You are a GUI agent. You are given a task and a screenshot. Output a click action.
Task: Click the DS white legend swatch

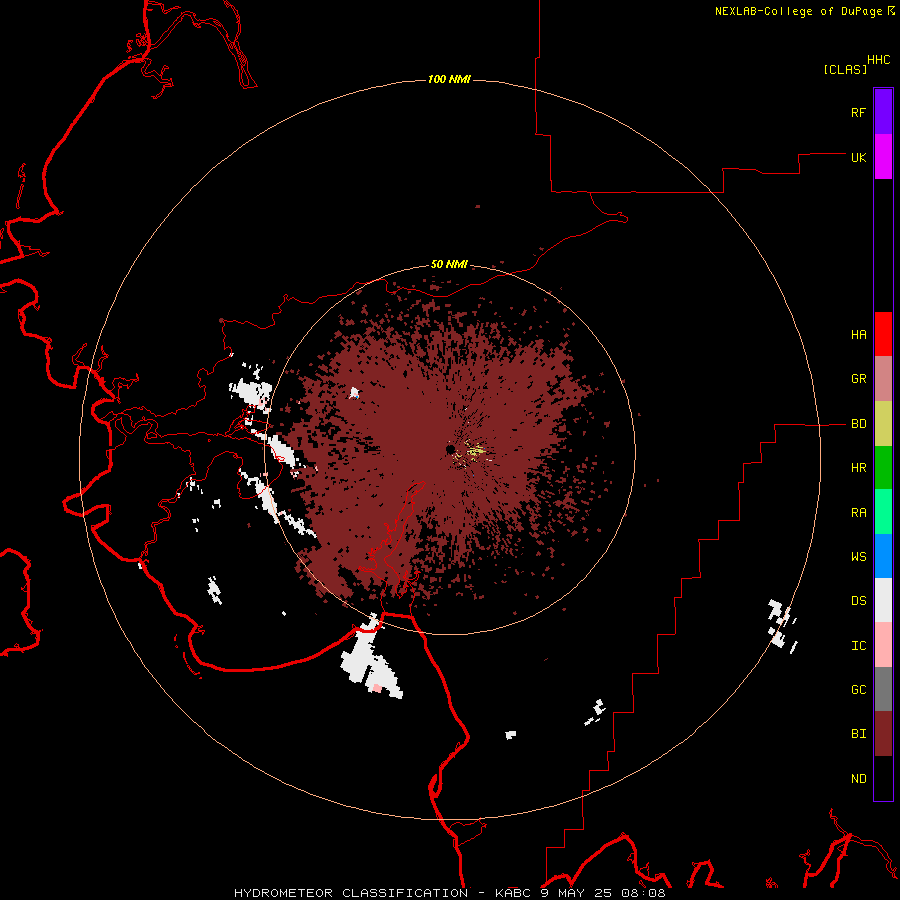coord(883,600)
